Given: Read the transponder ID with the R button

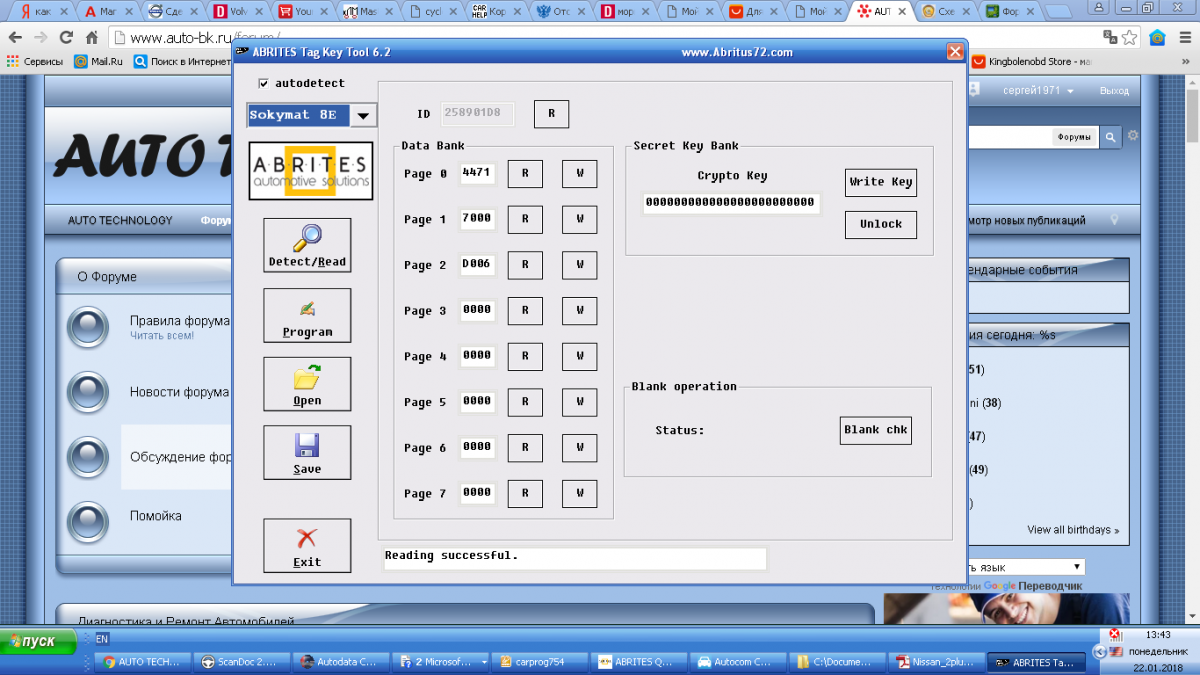Looking at the screenshot, I should tap(551, 114).
